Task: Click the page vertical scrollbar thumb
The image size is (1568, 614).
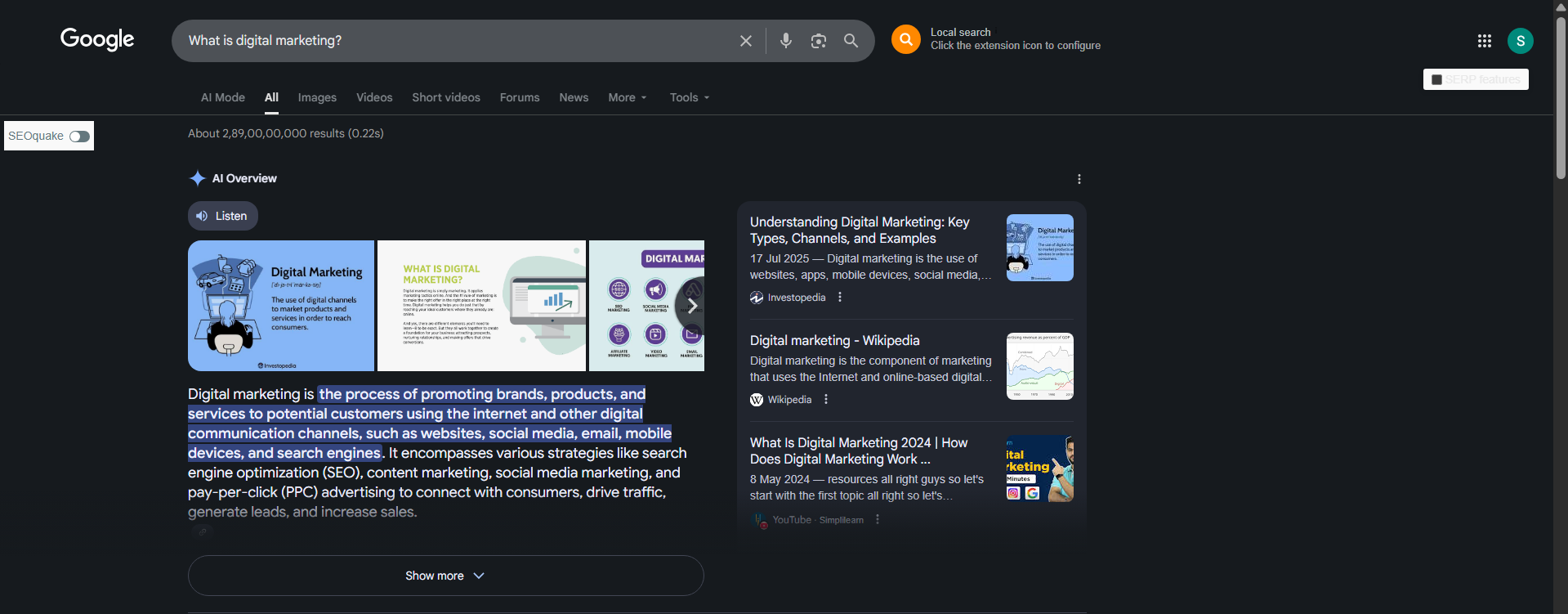Action: pos(1561,98)
